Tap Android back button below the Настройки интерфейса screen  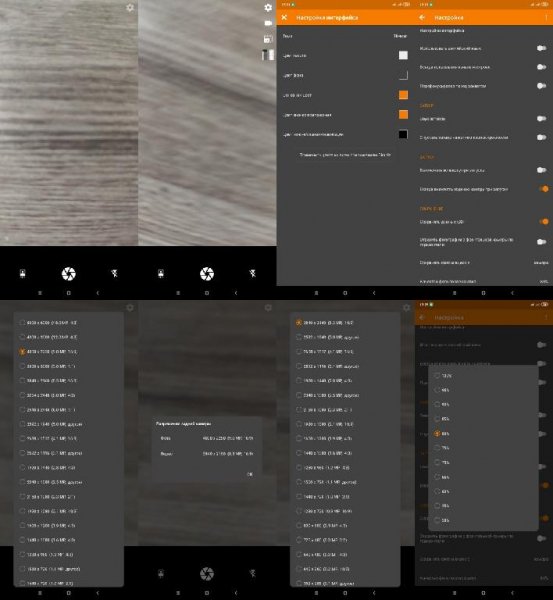374,293
